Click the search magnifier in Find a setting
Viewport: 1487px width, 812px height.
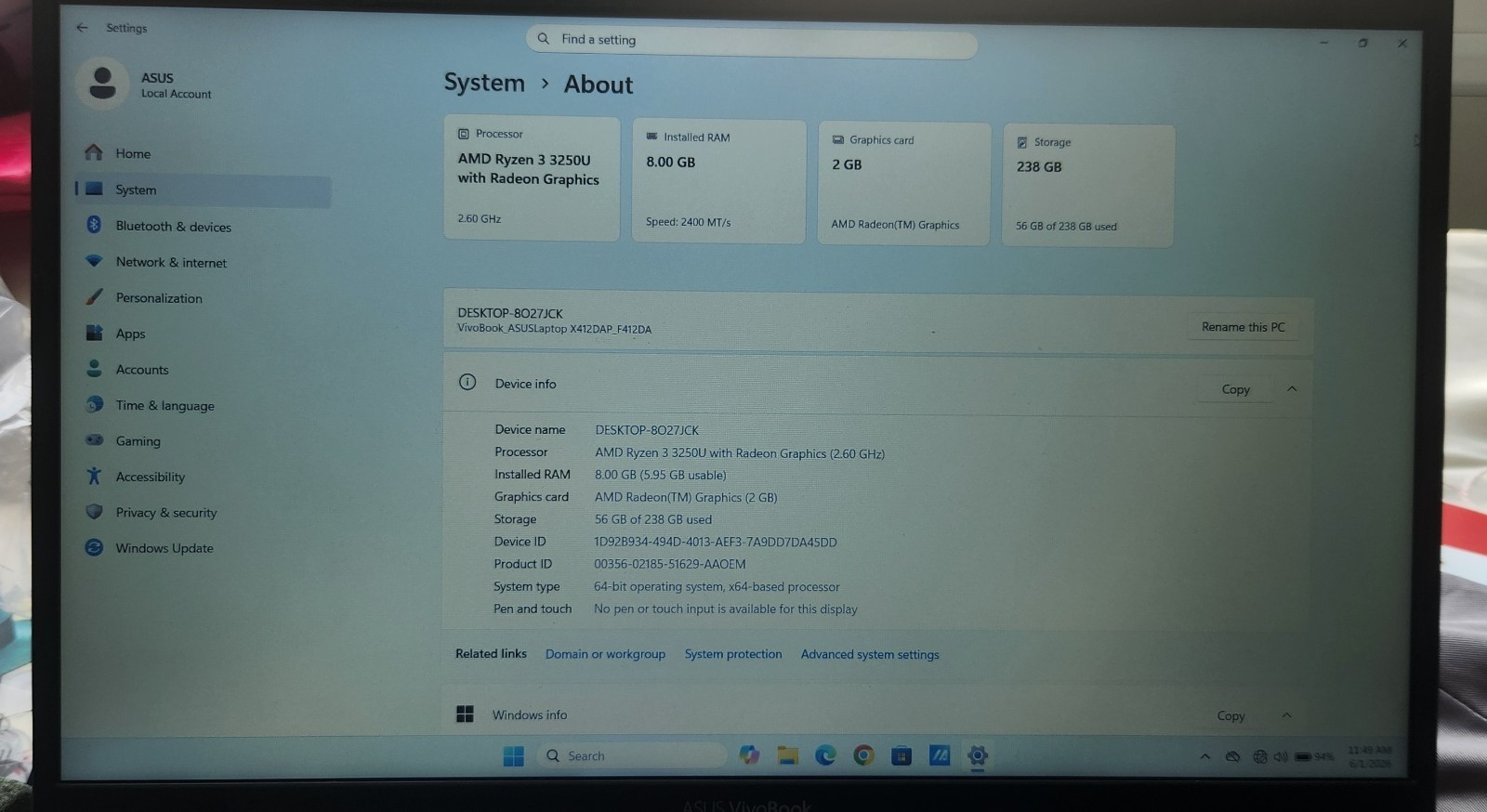coord(544,38)
